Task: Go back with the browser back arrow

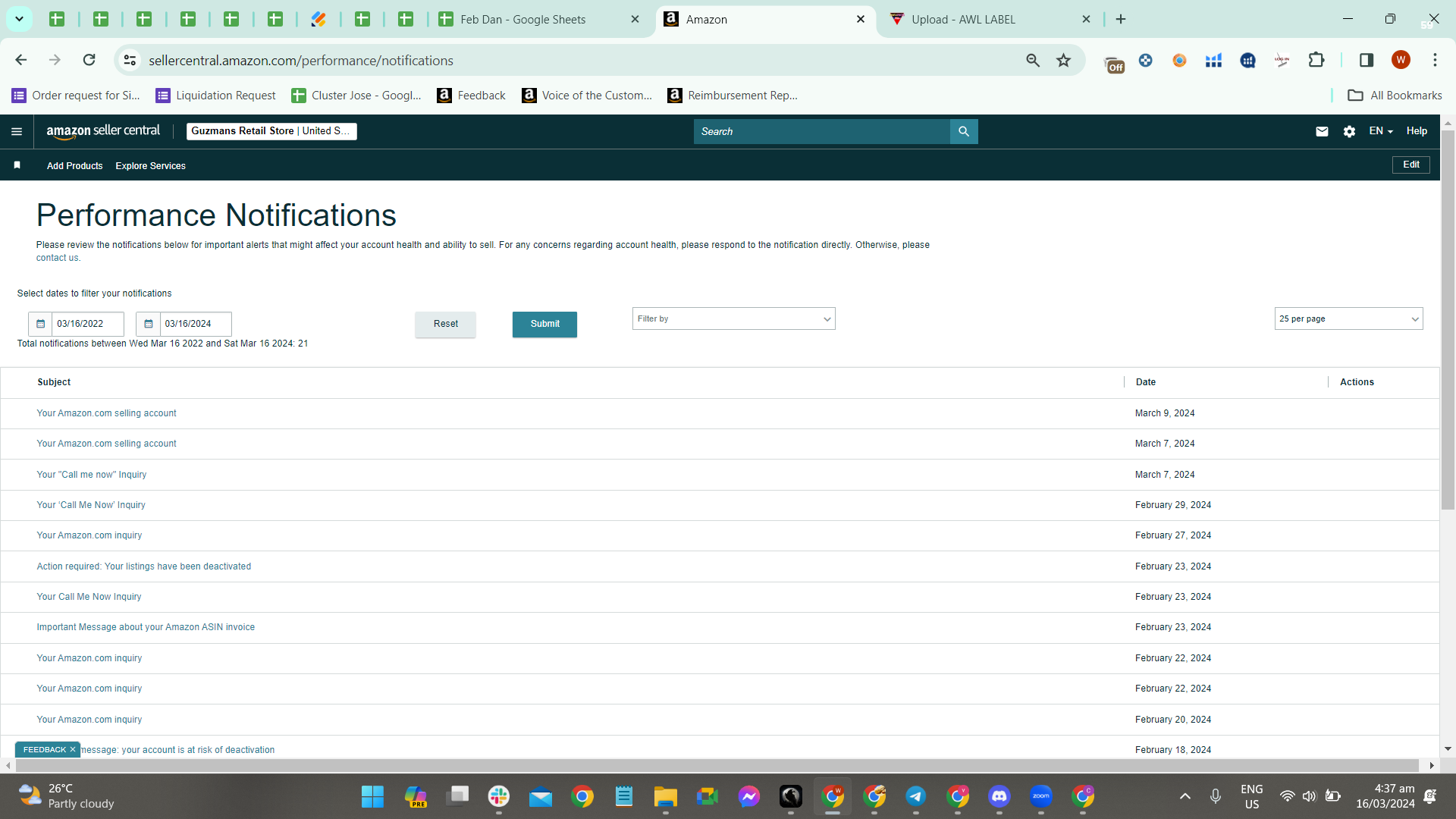Action: point(21,60)
